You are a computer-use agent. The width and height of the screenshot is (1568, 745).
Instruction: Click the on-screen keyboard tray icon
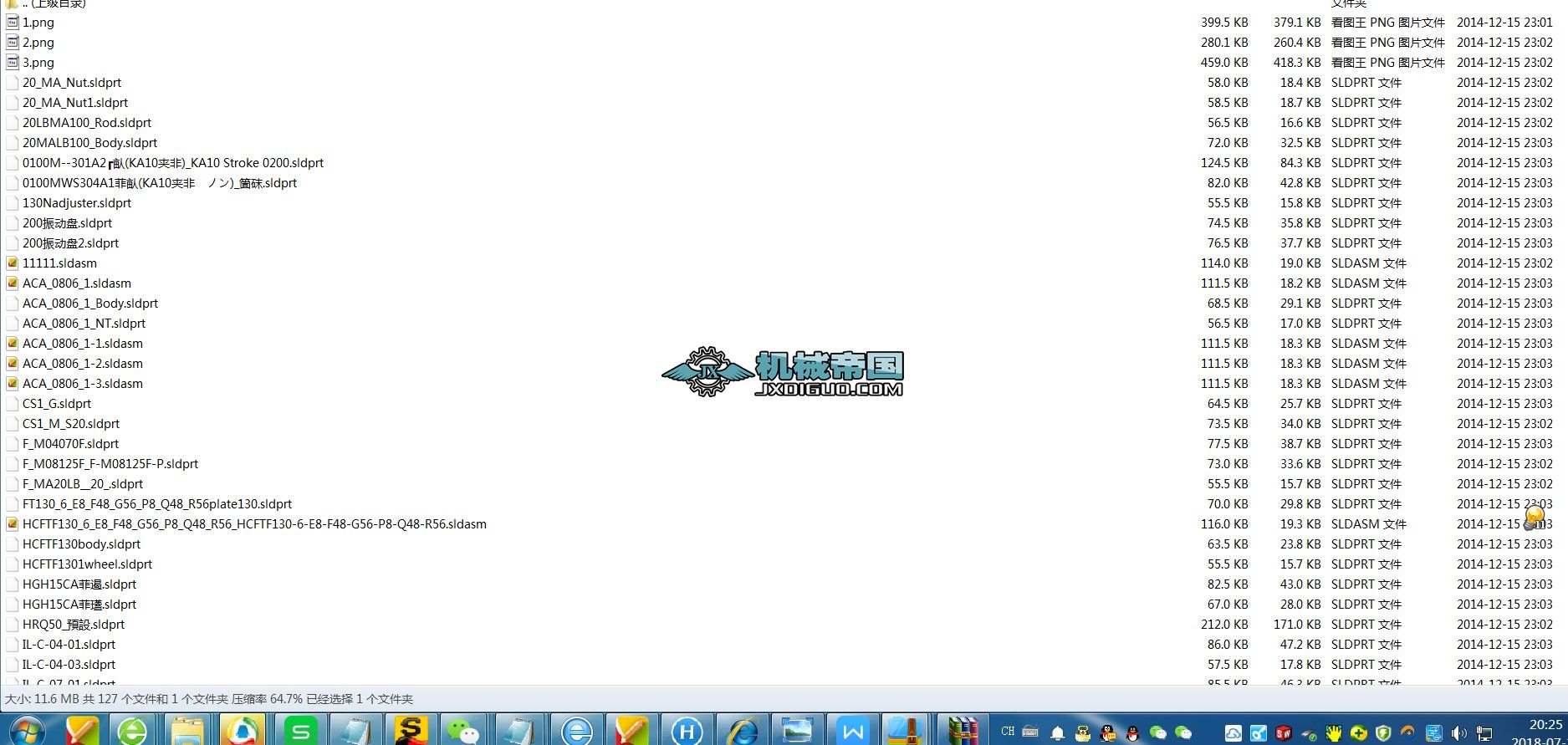(x=1029, y=732)
